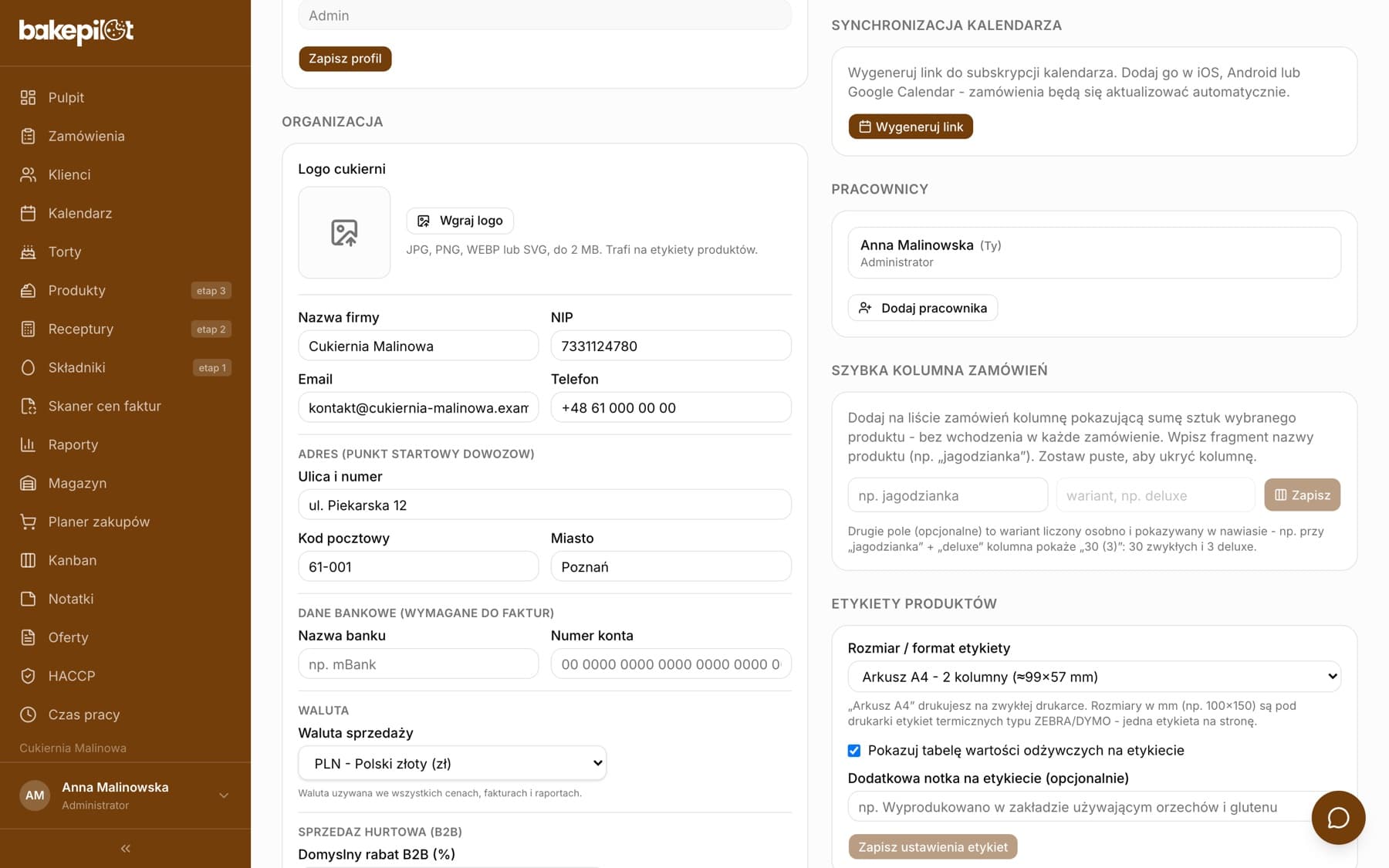1389x868 pixels.
Task: Click the Miasto input field
Action: (x=671, y=566)
